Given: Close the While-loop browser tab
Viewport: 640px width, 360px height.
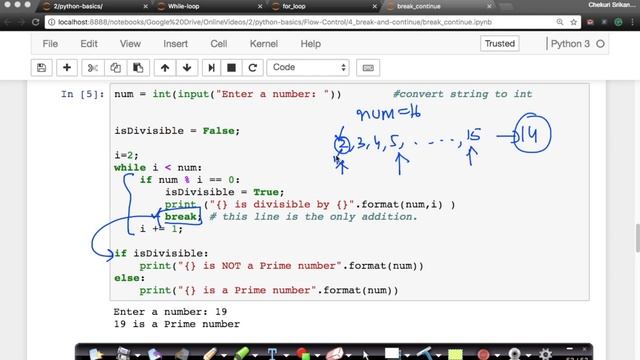Looking at the screenshot, I should 260,7.
